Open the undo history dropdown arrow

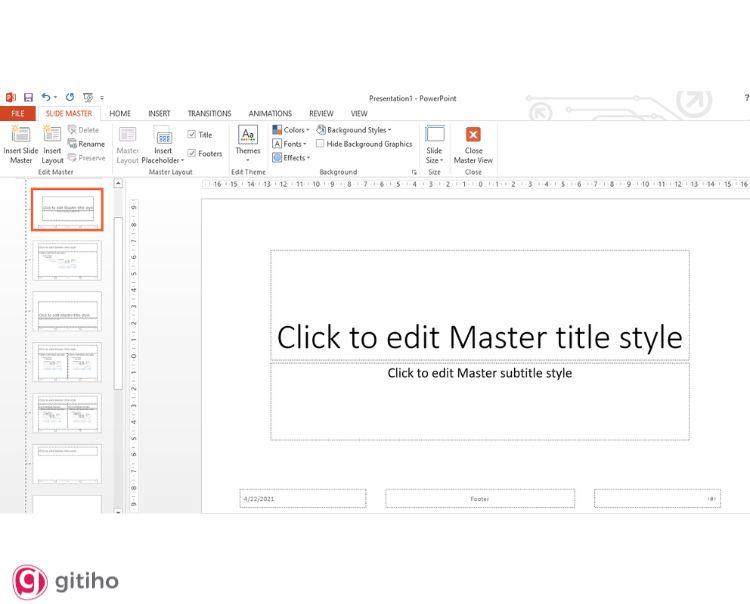click(55, 98)
